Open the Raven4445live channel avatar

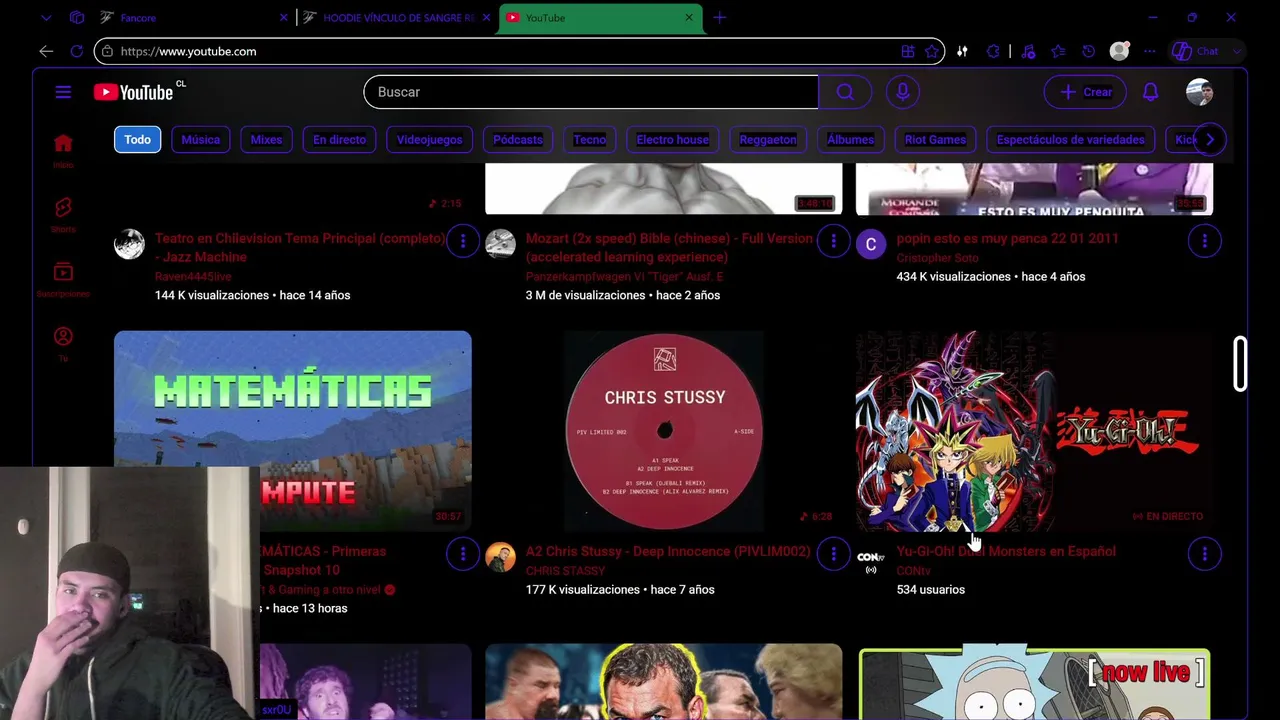[x=129, y=243]
